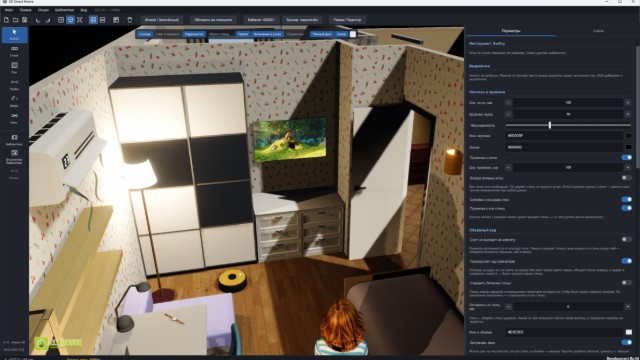This screenshot has width=640, height=360.
Task: Increase Шаг сетки, мм with plus
Action: click(x=628, y=102)
